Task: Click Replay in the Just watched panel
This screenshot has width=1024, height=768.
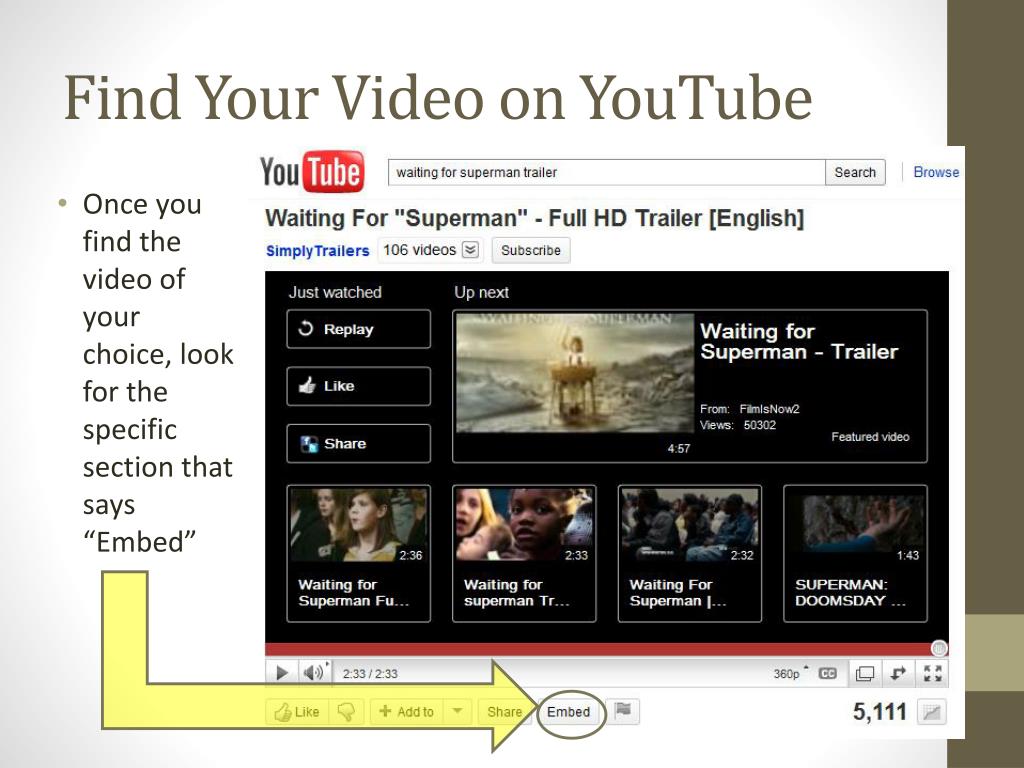Action: point(359,329)
